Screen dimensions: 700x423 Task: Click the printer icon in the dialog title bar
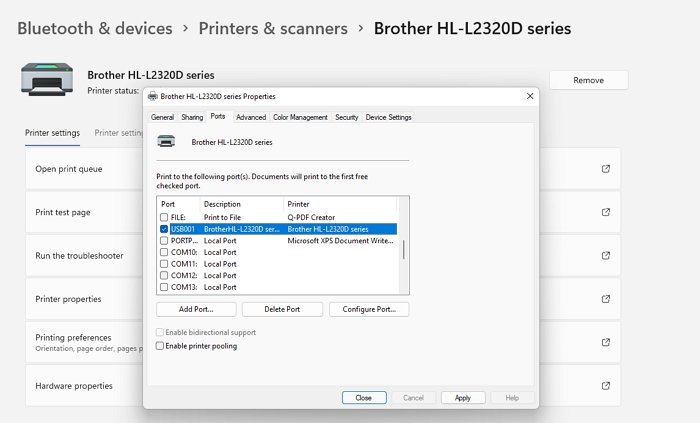pos(152,97)
